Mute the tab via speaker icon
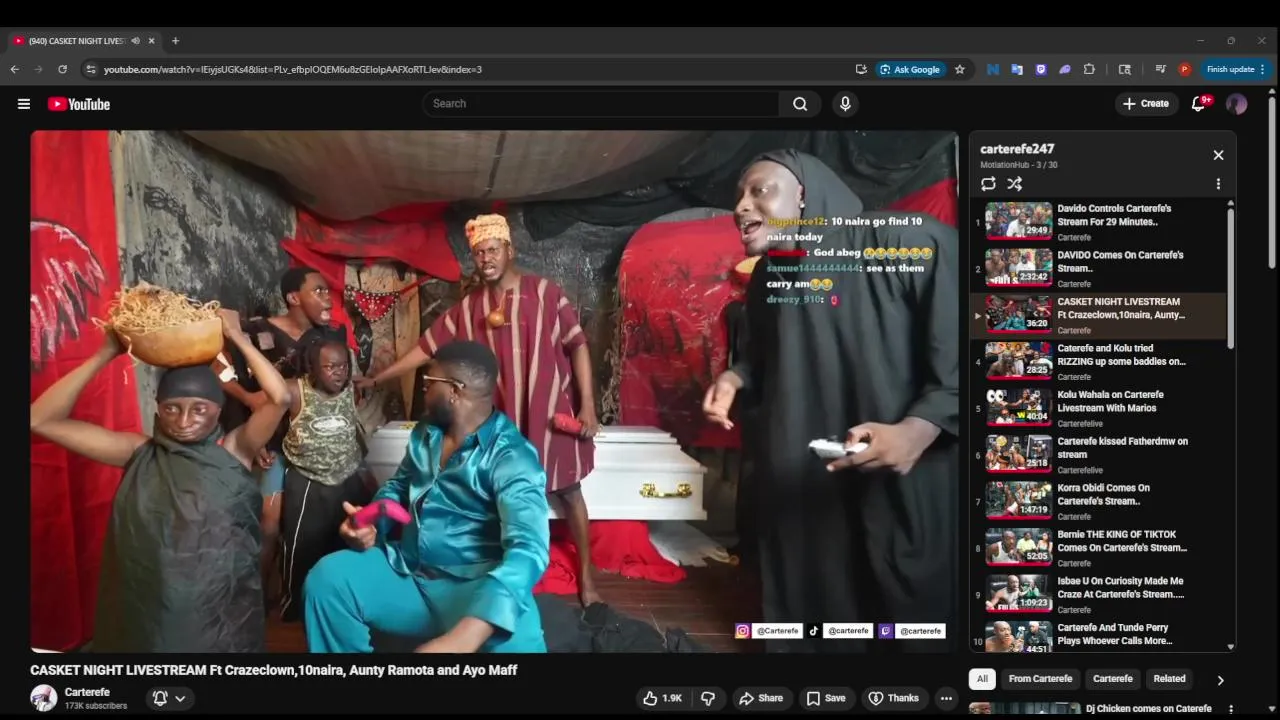 click(x=135, y=41)
